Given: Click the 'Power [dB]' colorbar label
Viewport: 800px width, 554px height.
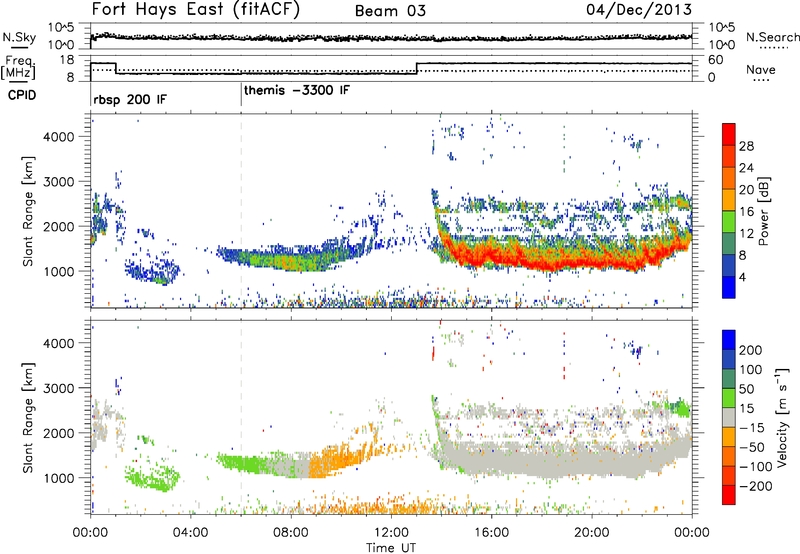Looking at the screenshot, I should tap(764, 211).
